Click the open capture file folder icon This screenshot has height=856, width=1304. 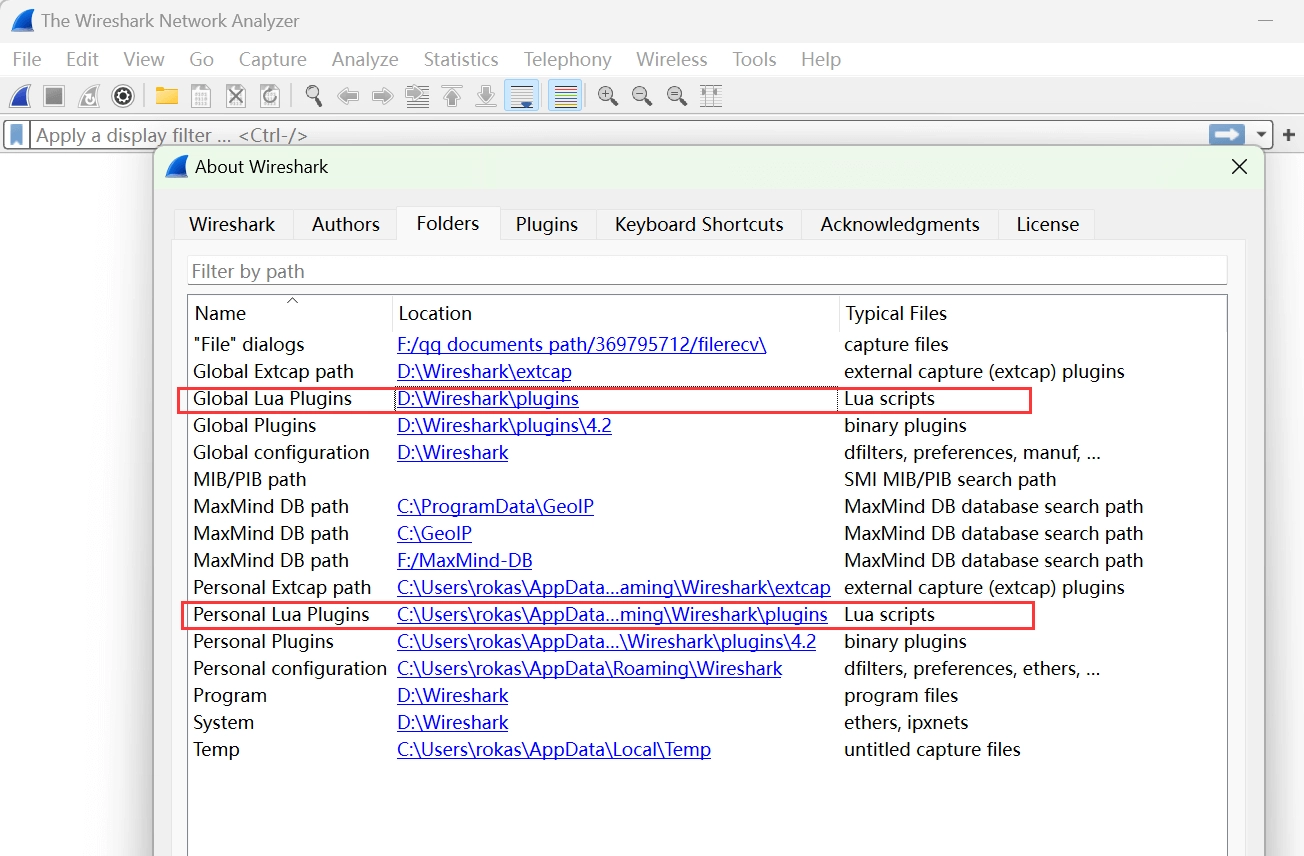166,96
